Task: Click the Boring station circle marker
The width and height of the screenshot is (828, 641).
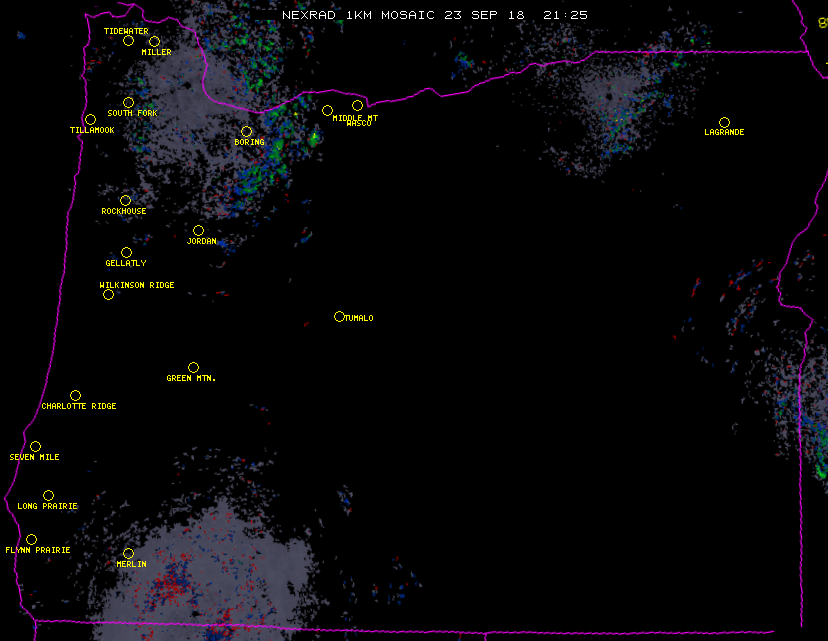Action: click(246, 131)
